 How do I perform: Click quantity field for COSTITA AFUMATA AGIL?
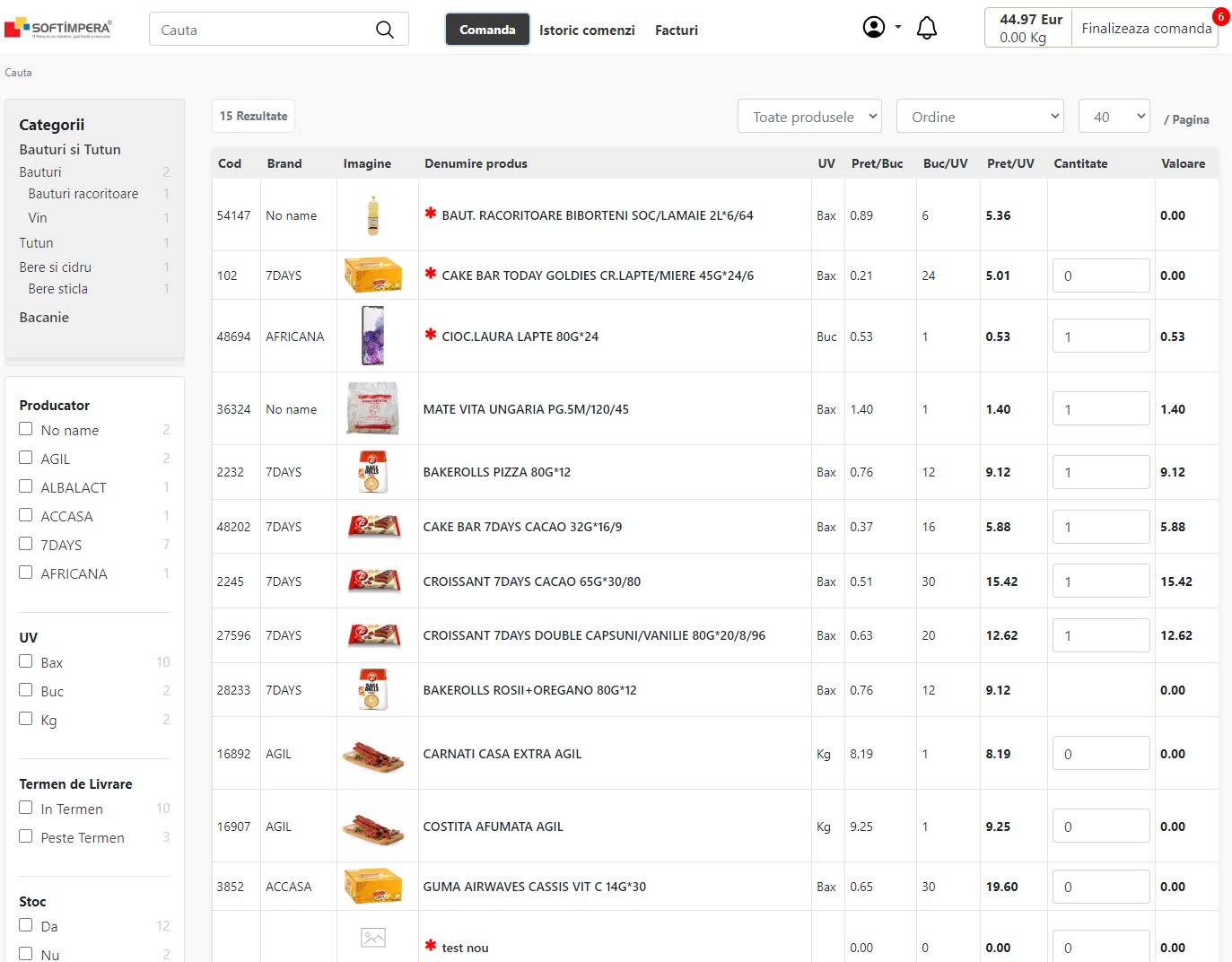coord(1101,826)
